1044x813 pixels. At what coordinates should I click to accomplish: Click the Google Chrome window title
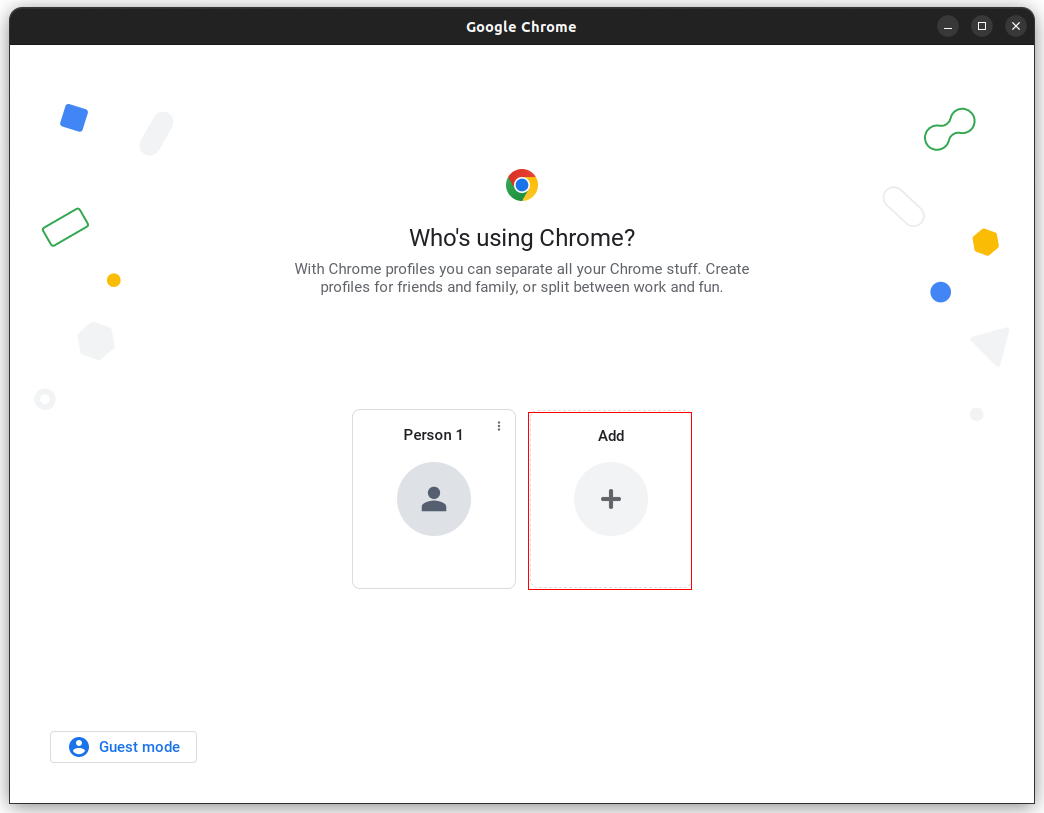tap(521, 27)
